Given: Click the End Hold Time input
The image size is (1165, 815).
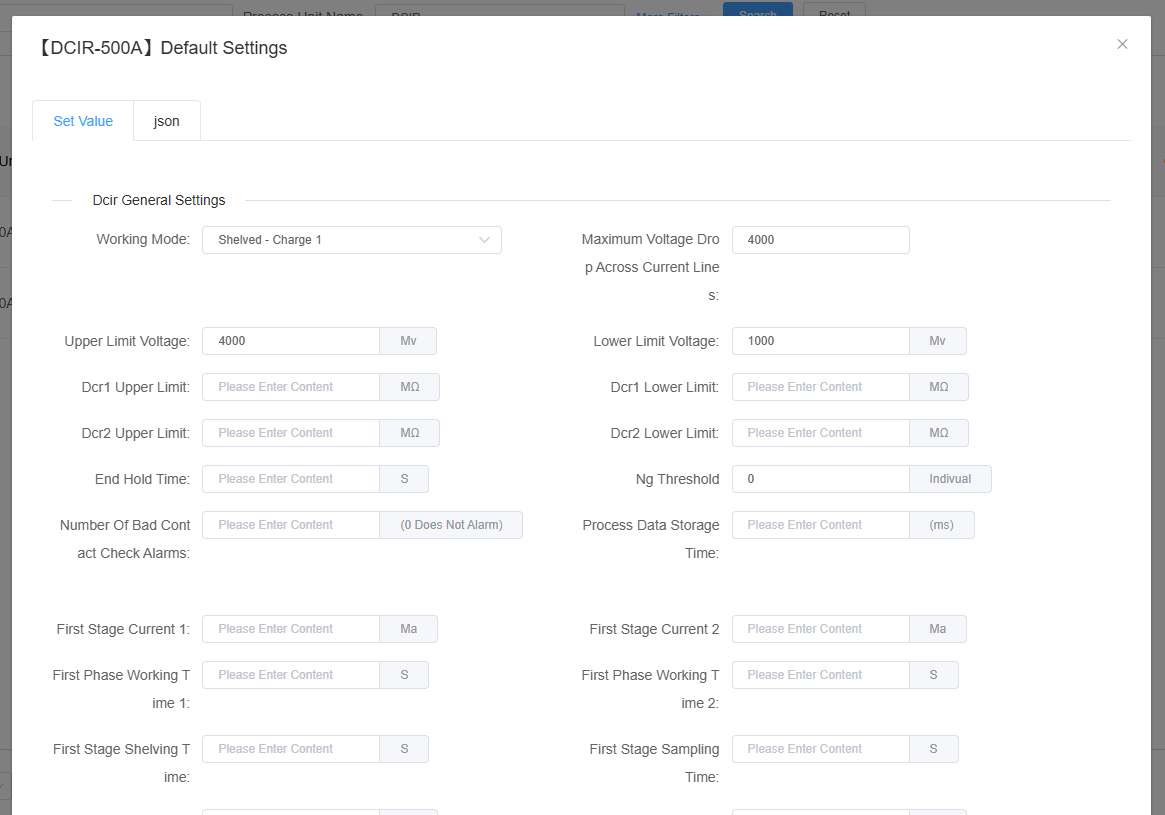Looking at the screenshot, I should click(291, 479).
